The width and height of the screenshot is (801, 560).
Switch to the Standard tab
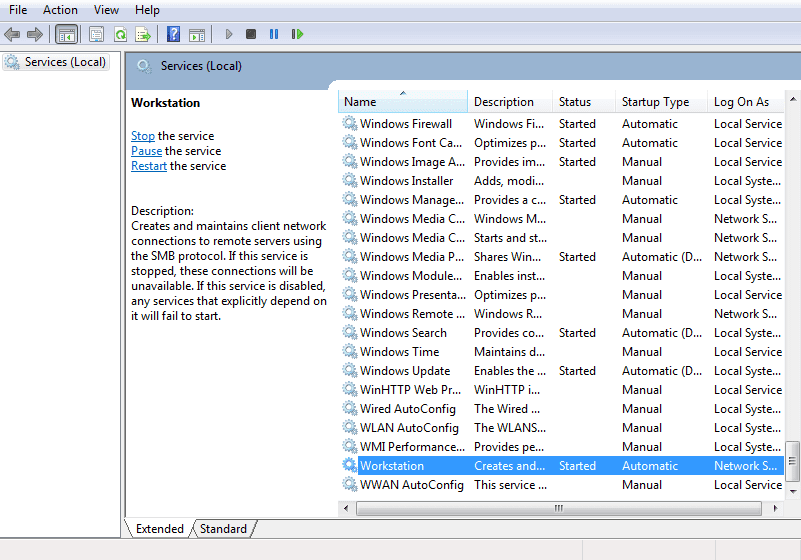click(224, 529)
